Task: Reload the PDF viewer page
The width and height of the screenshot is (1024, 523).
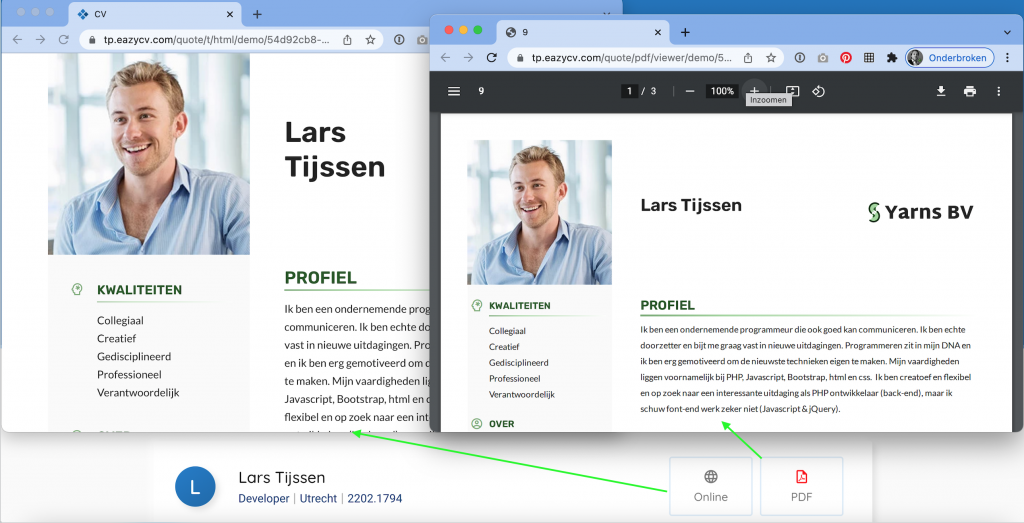Action: click(x=492, y=58)
